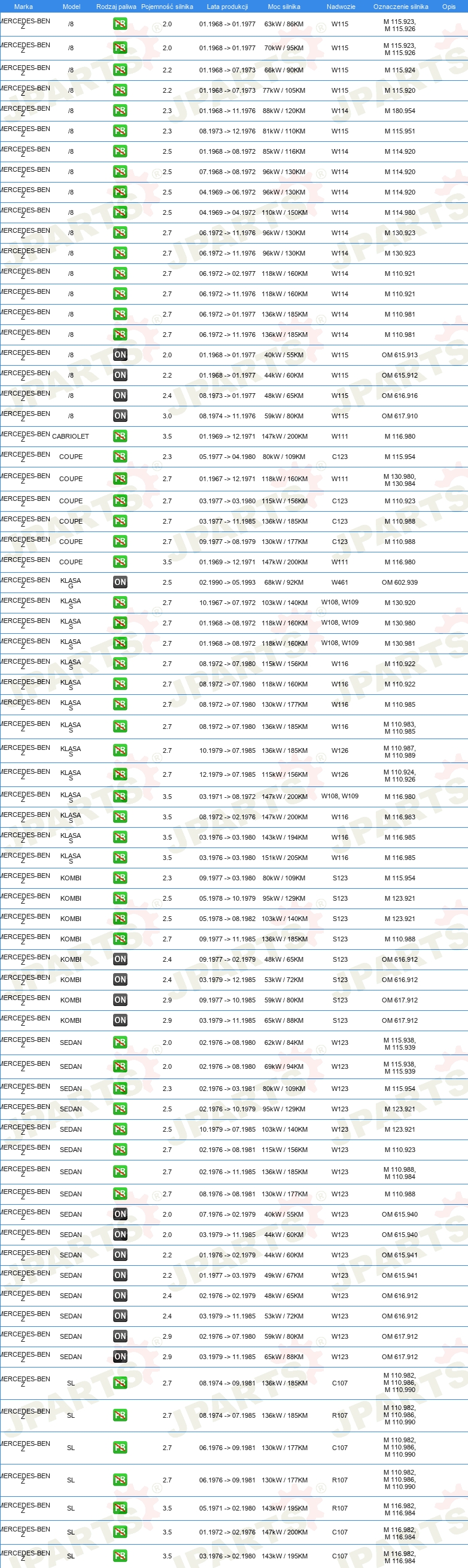This screenshot has width=468, height=1568.
Task: Click the PB icon in COUPE M 110.923 row
Action: point(120,501)
